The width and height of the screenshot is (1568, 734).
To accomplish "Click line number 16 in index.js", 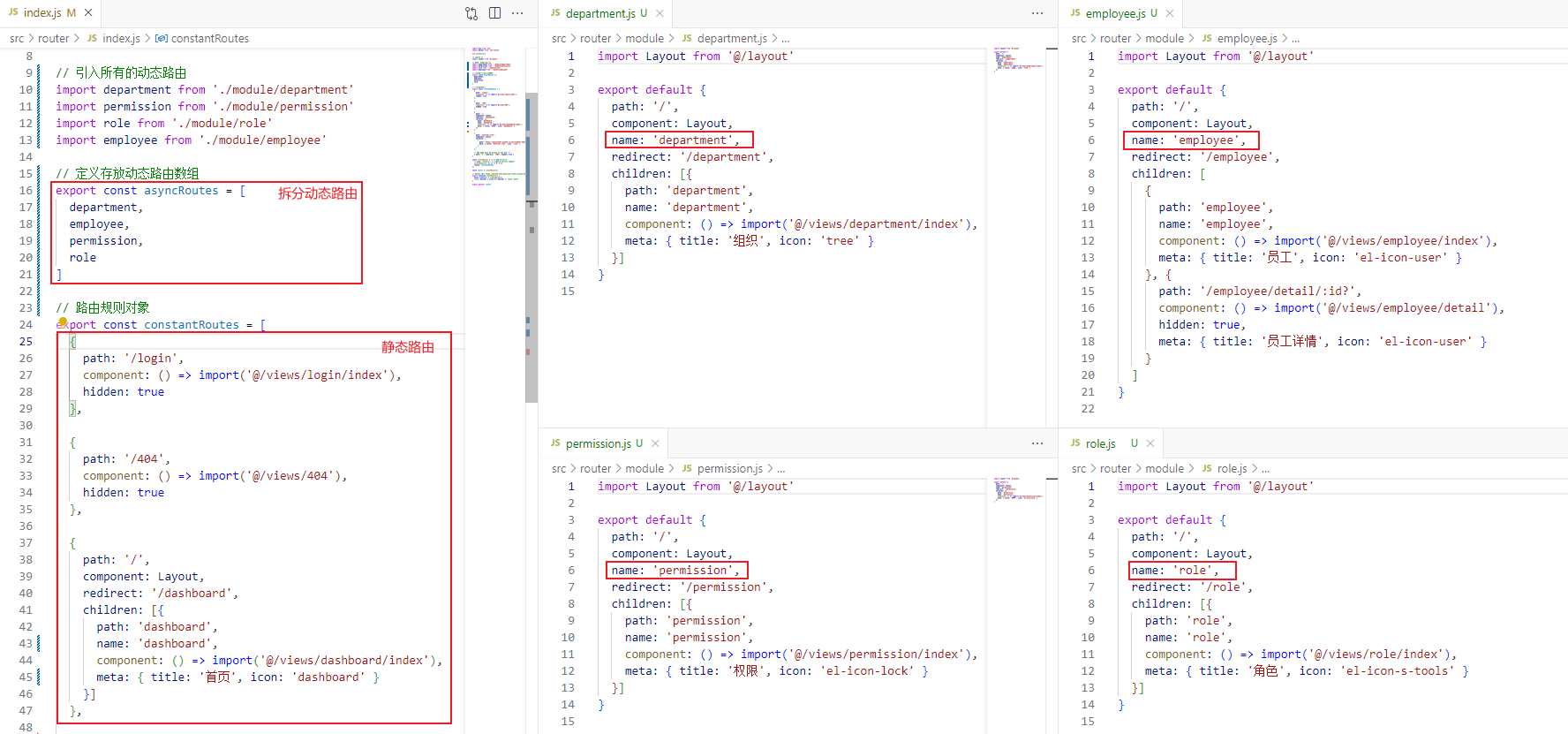I will [26, 190].
